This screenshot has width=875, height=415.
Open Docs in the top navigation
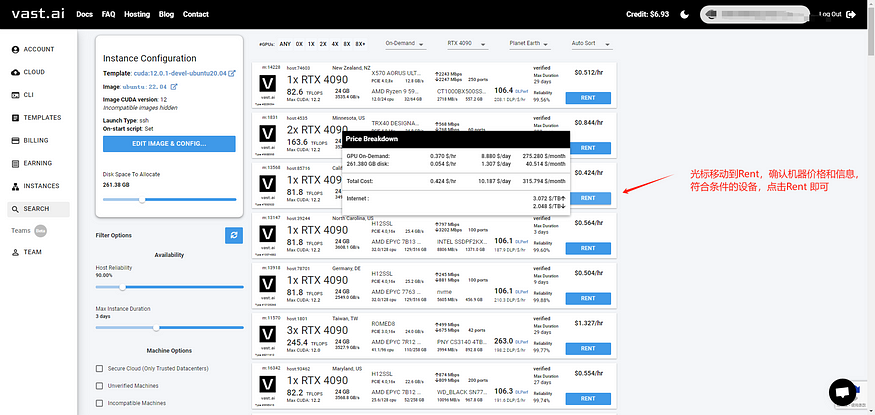[84, 15]
